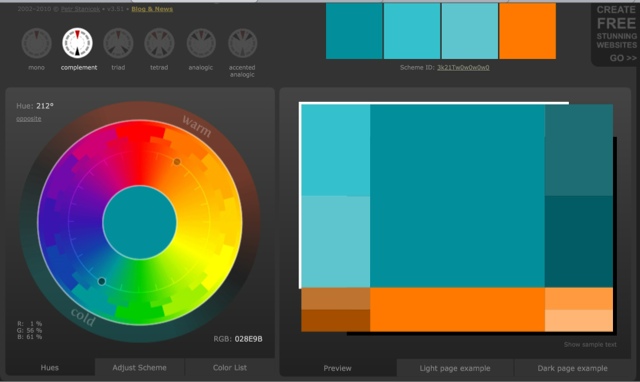640x382 pixels.
Task: Choose the triad scheme icon
Action: (x=118, y=43)
